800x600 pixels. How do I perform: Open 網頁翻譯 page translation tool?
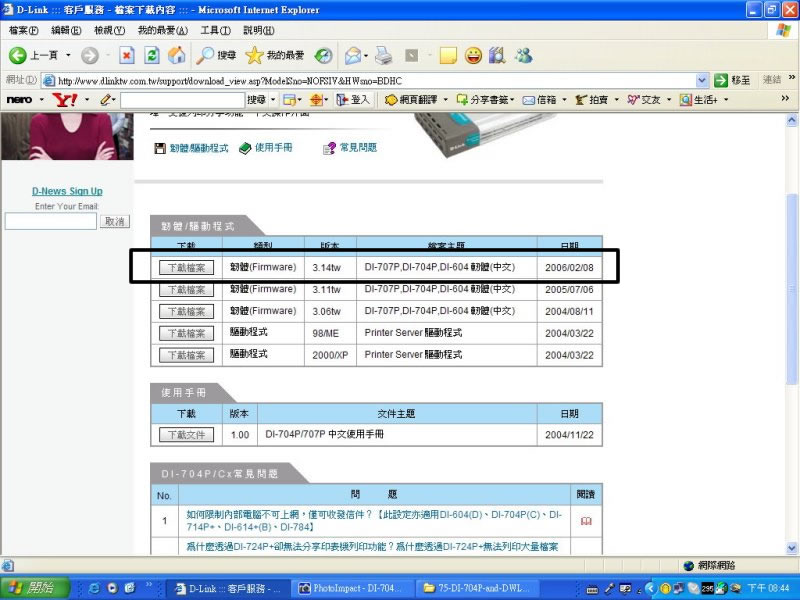tap(411, 99)
